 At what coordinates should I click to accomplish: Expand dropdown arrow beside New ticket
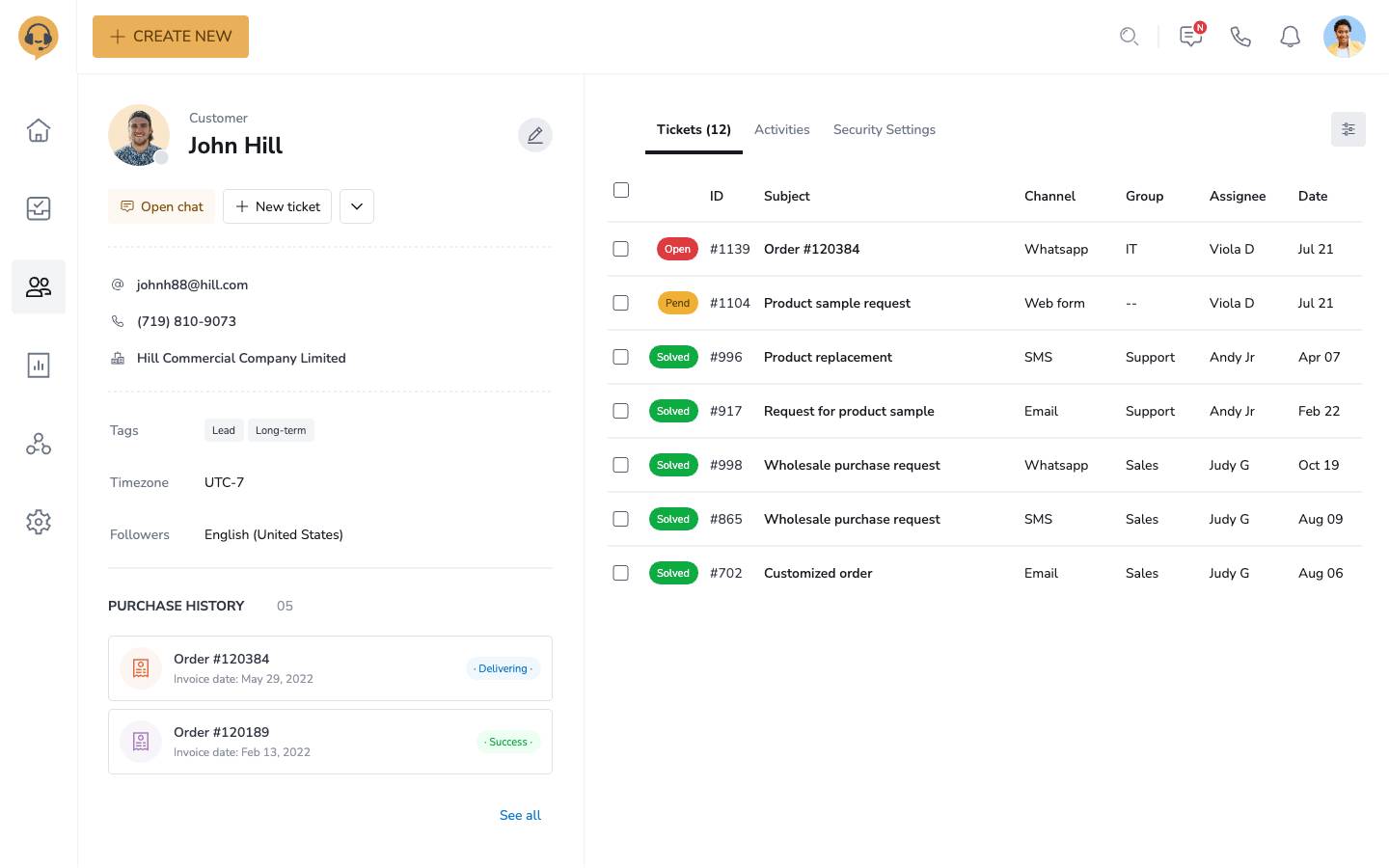357,206
